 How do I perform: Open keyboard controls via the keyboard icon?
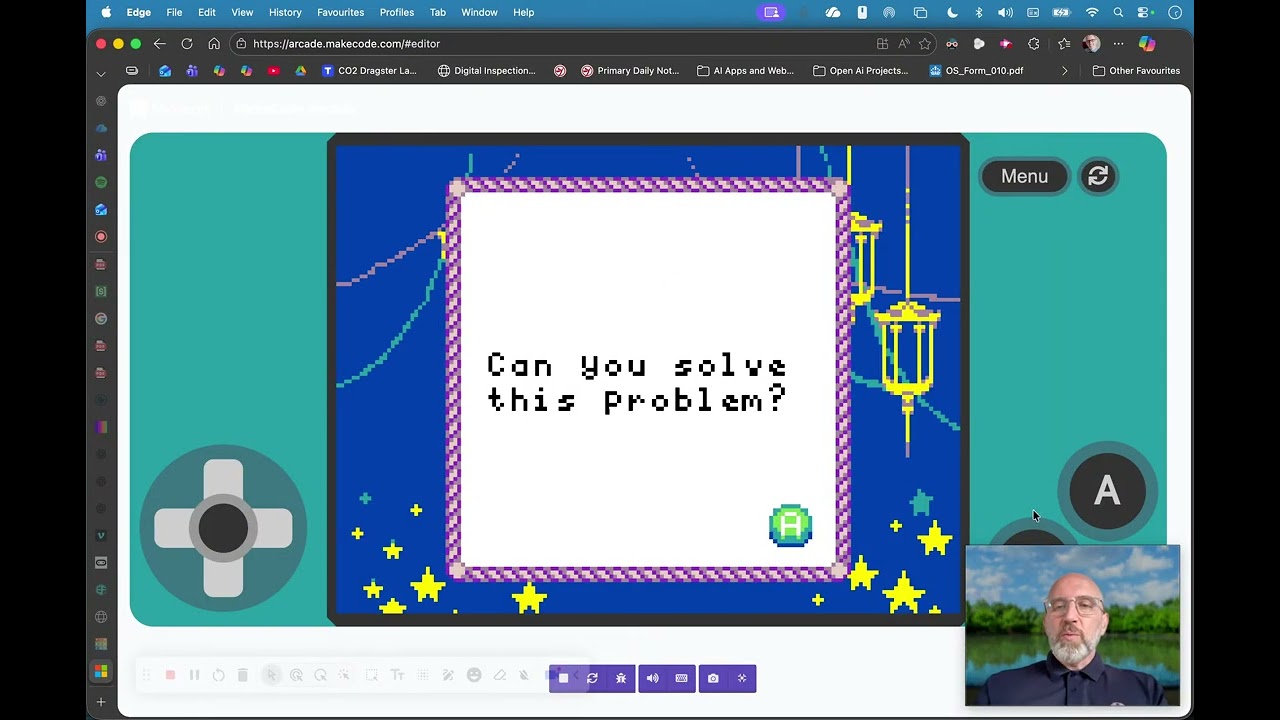[682, 678]
